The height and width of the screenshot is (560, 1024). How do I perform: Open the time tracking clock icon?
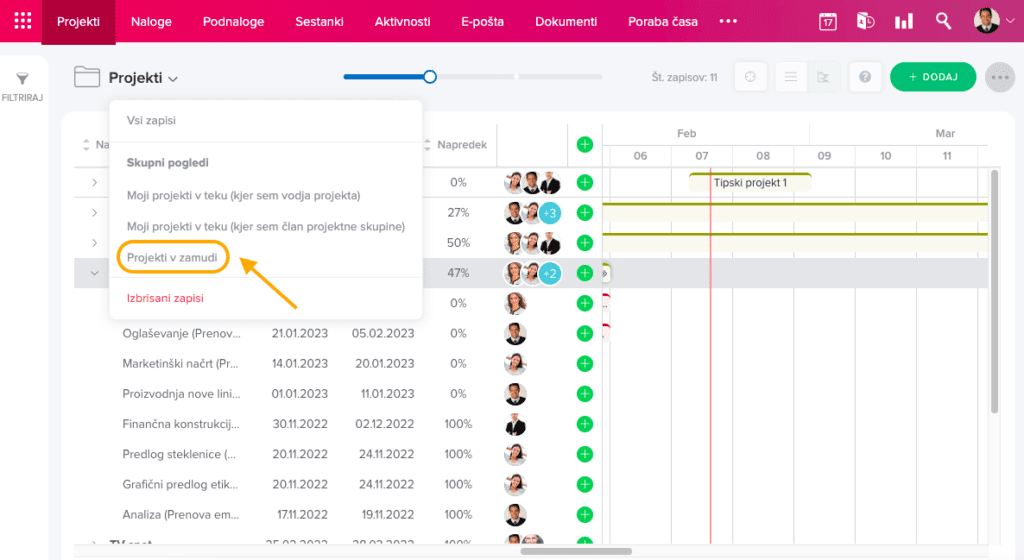coord(866,21)
